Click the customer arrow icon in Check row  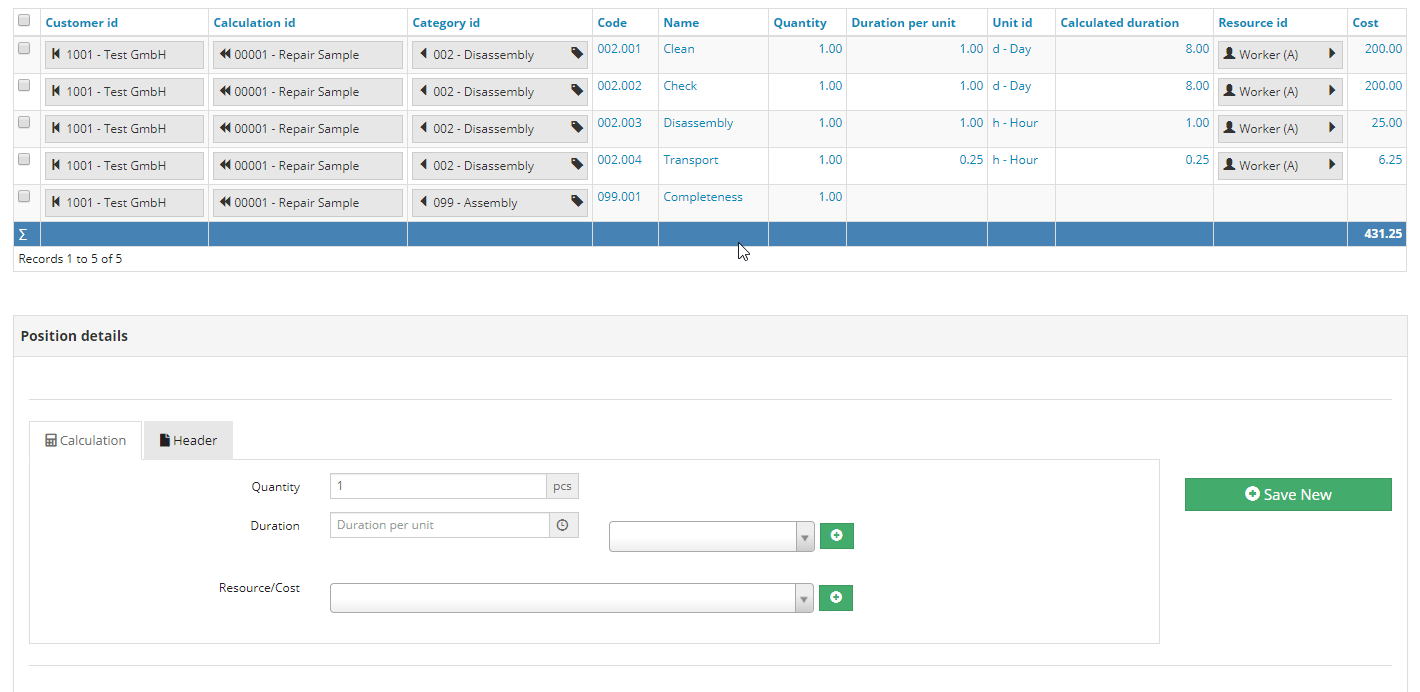point(56,91)
